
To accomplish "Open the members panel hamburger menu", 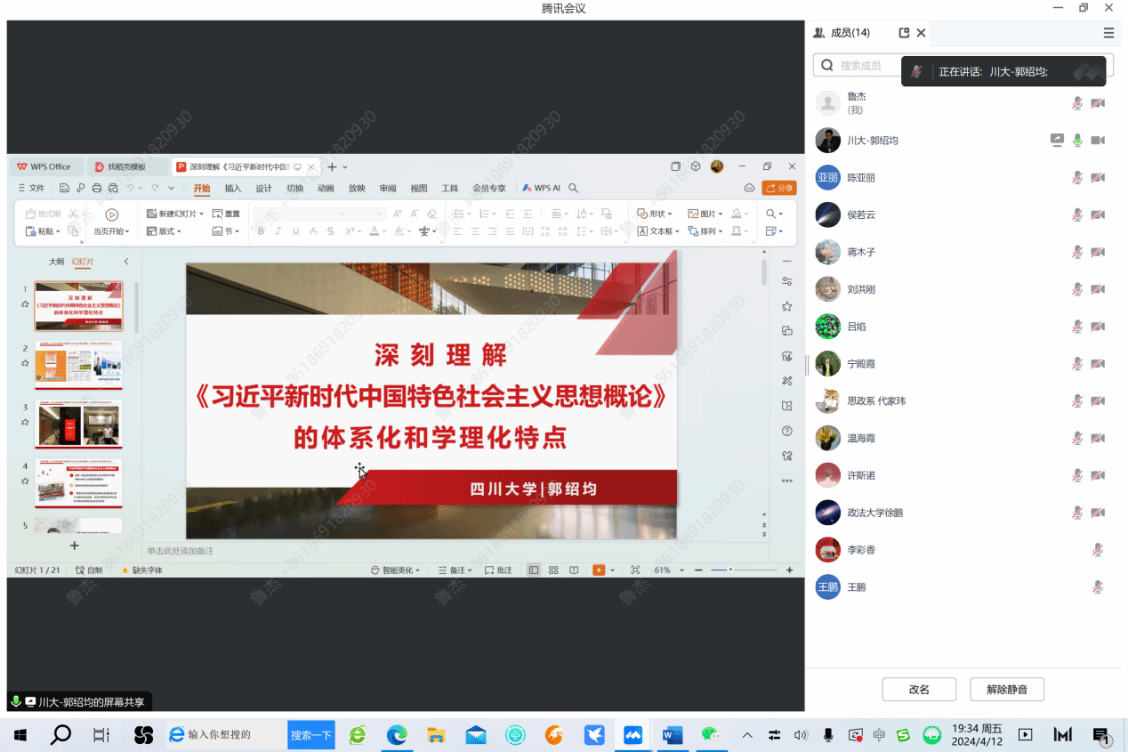I will click(x=1108, y=33).
